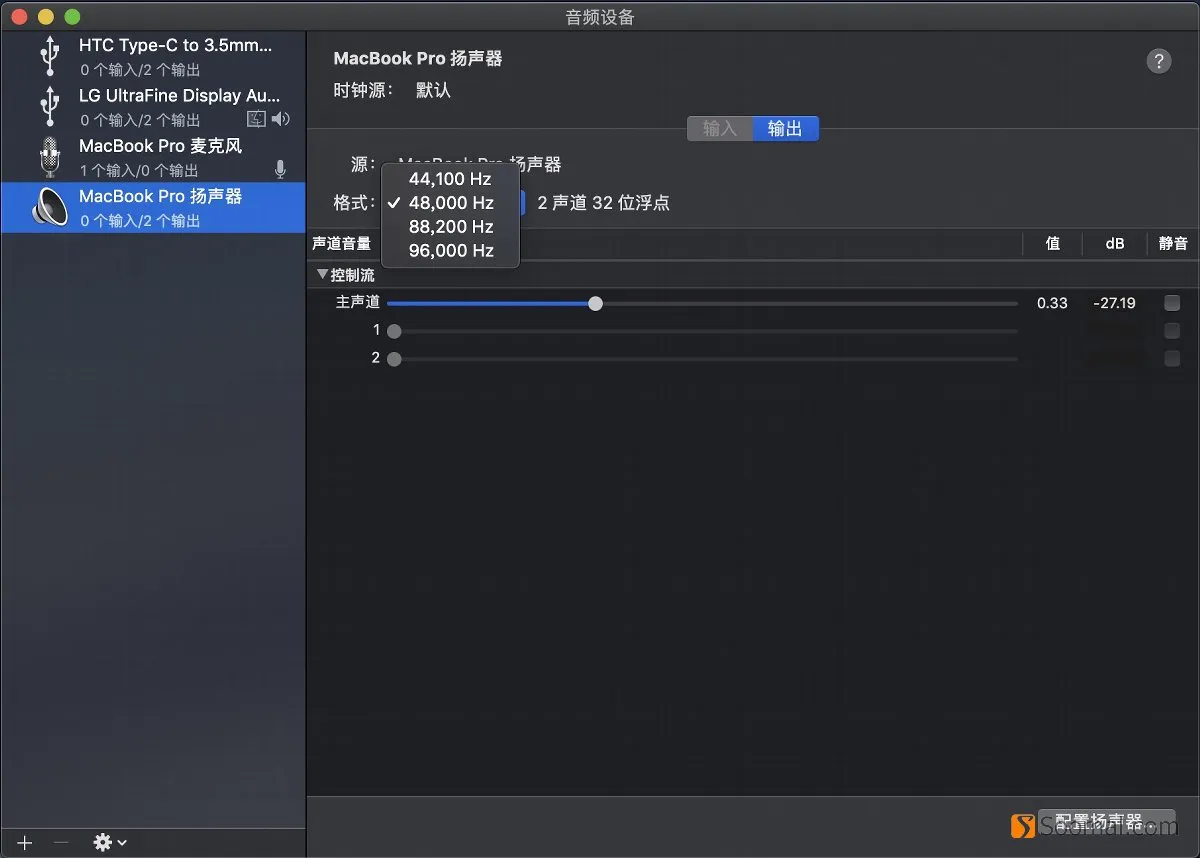This screenshot has height=858, width=1200.
Task: Mute the 主声道 channel checkbox
Action: (1172, 303)
